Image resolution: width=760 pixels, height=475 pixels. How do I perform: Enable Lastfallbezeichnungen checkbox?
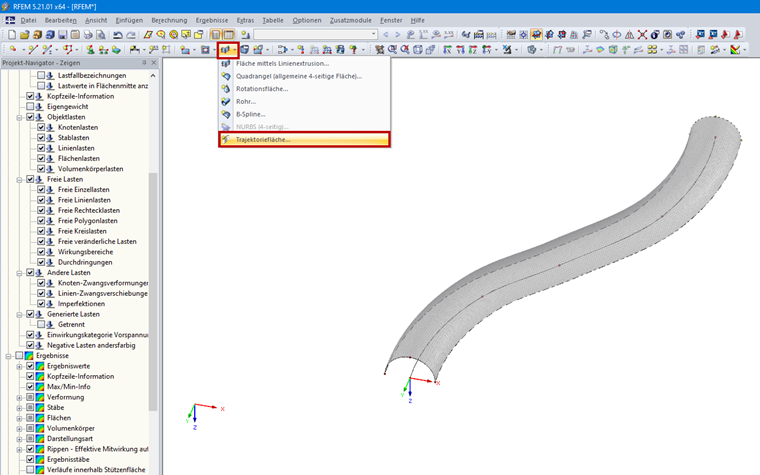[41, 75]
